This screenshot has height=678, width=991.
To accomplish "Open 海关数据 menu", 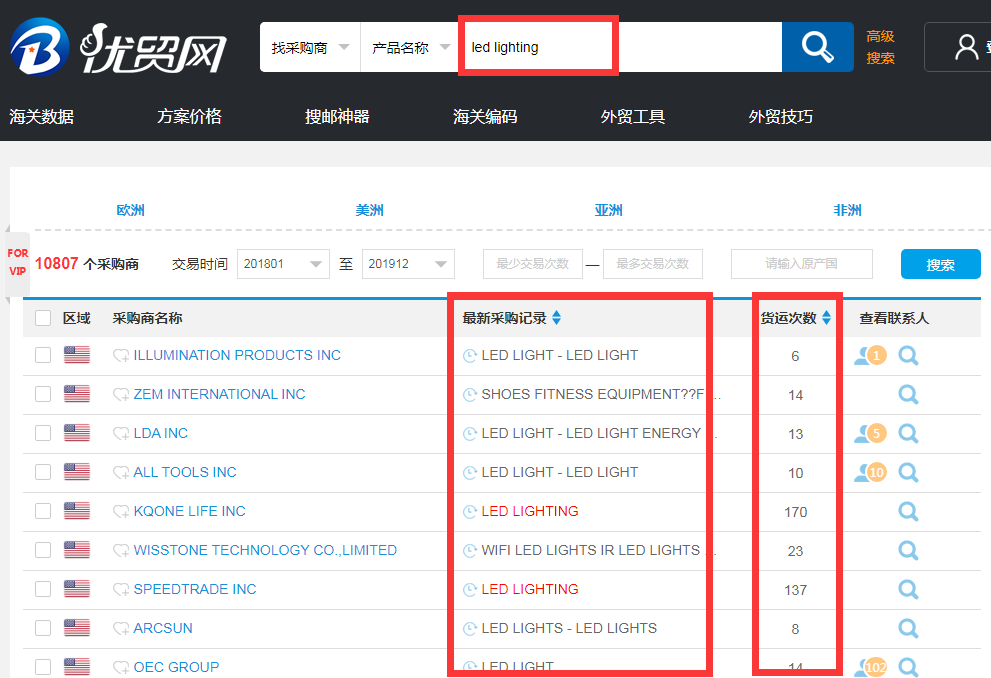I will [42, 117].
